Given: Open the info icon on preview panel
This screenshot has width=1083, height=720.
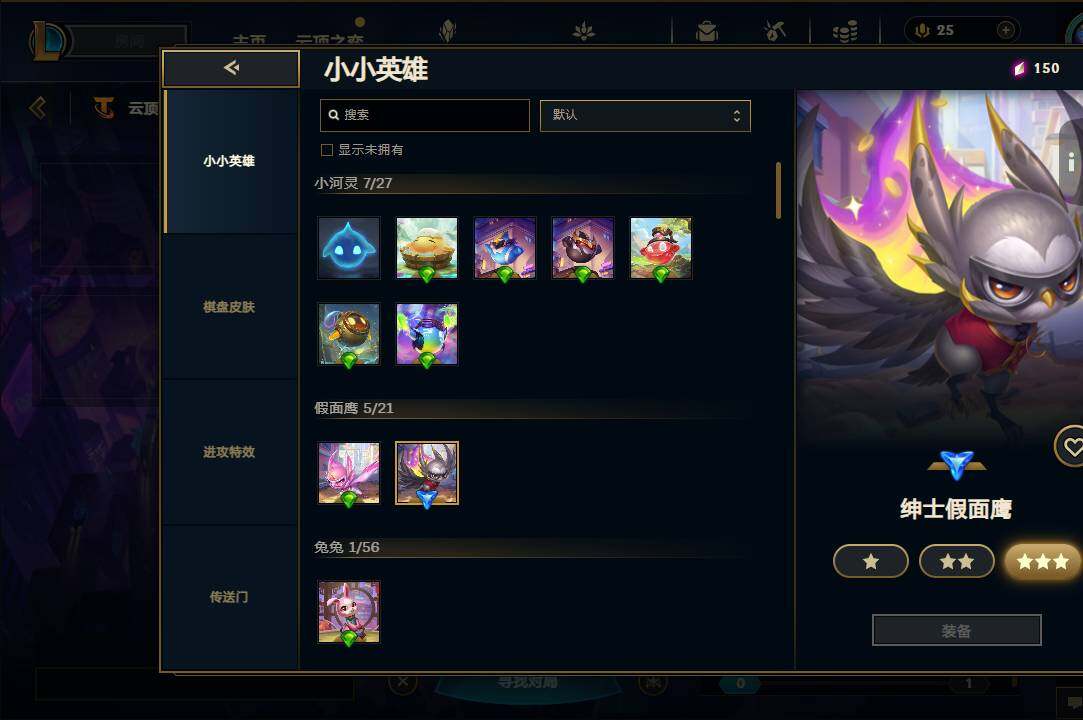Looking at the screenshot, I should tap(1071, 162).
